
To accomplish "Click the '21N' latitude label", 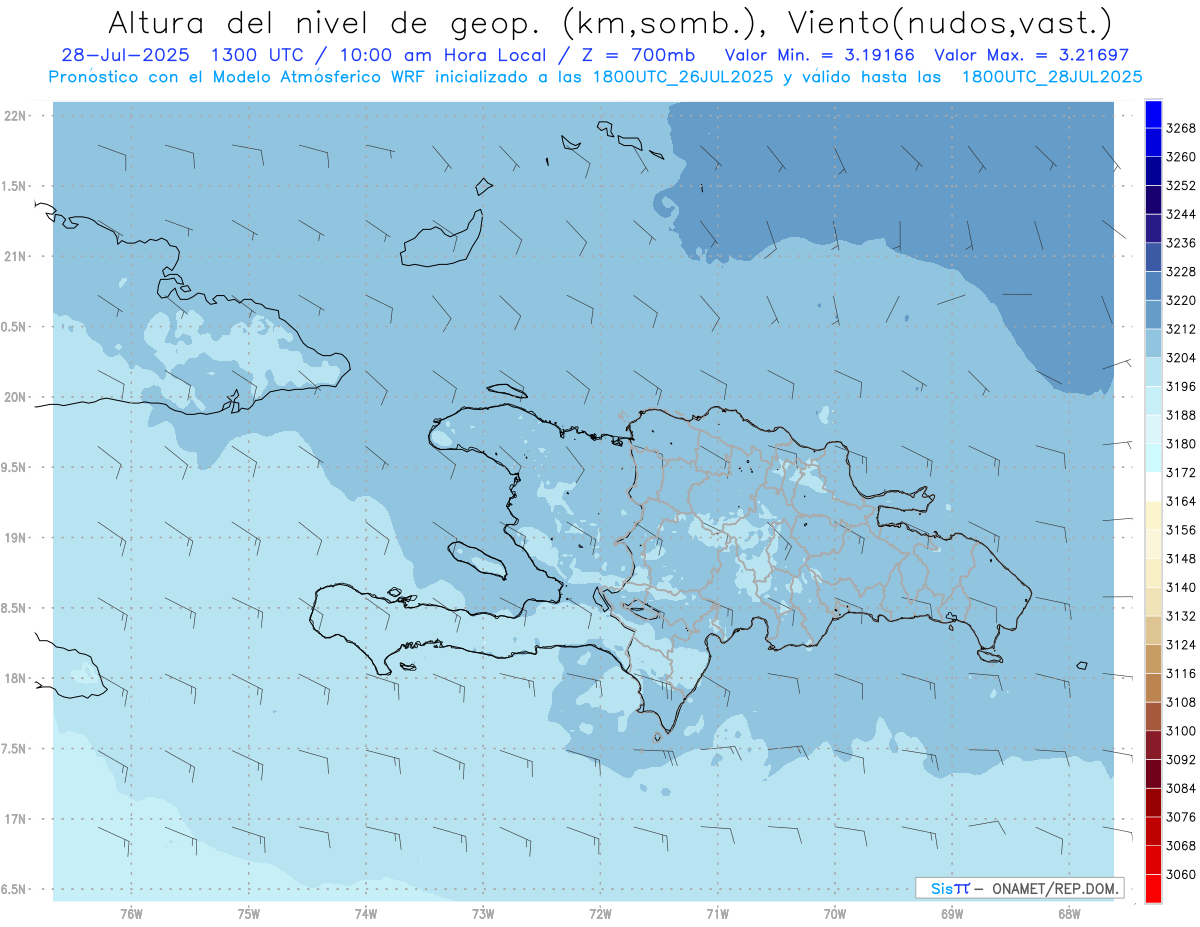I will (x=16, y=256).
